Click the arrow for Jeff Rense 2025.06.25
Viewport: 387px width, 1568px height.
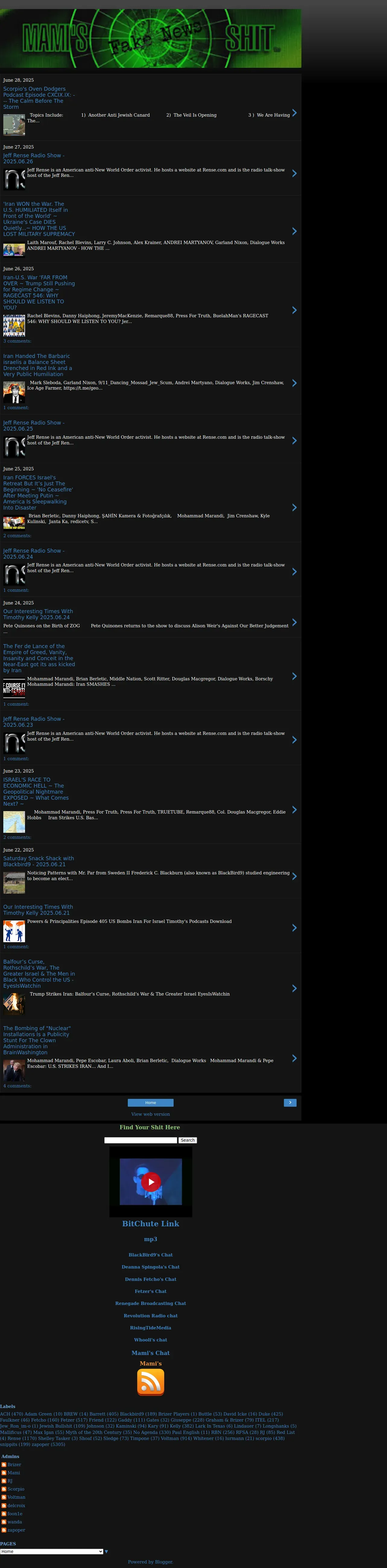[294, 441]
